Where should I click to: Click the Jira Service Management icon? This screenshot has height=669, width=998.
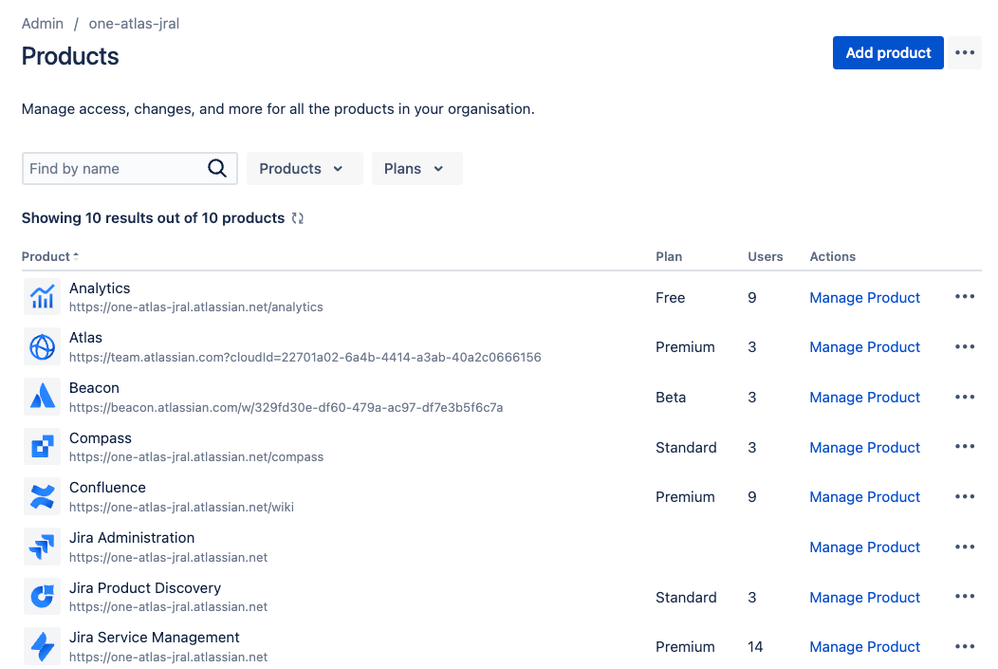[42, 646]
